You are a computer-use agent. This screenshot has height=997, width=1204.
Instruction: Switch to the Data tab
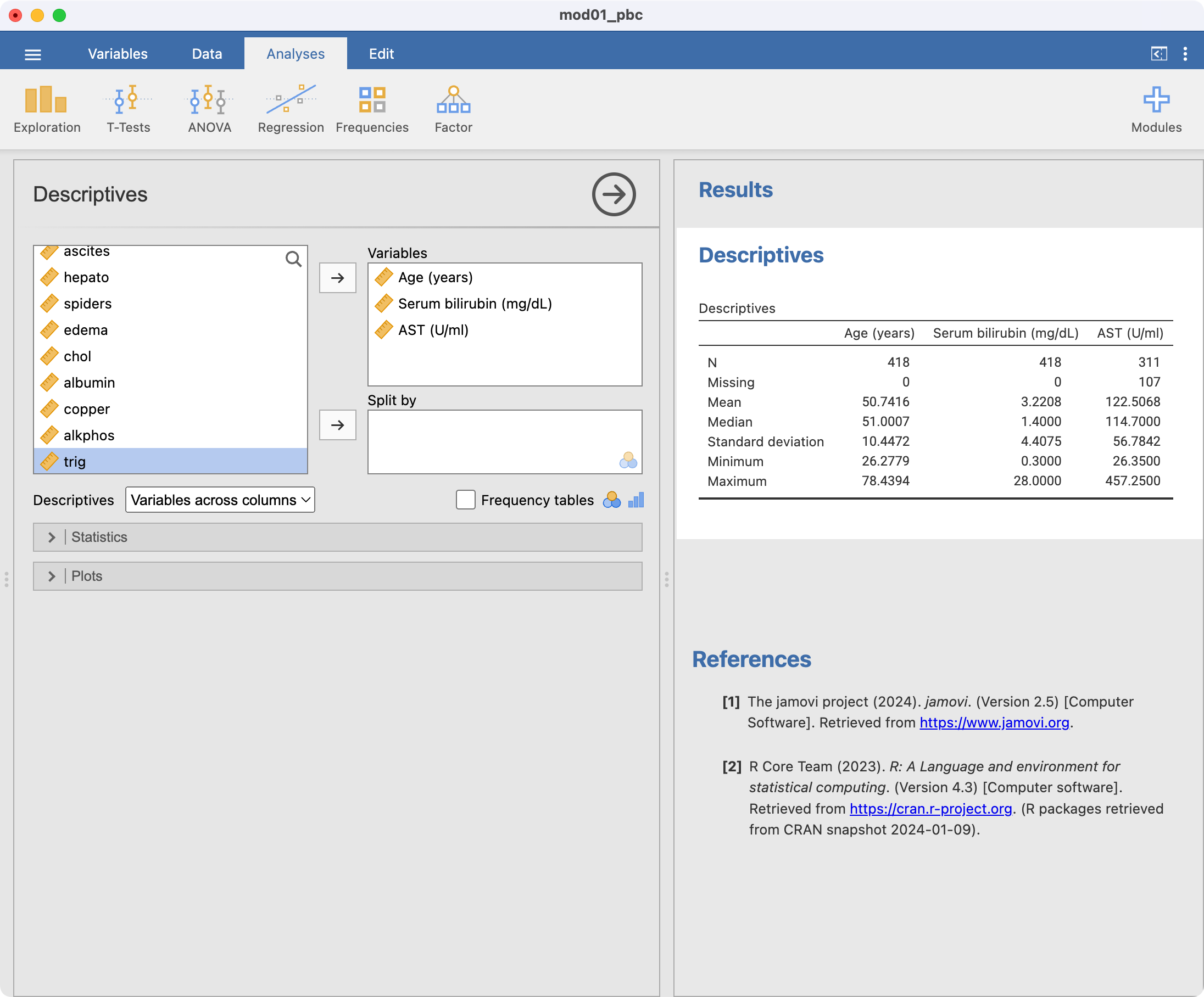tap(207, 54)
